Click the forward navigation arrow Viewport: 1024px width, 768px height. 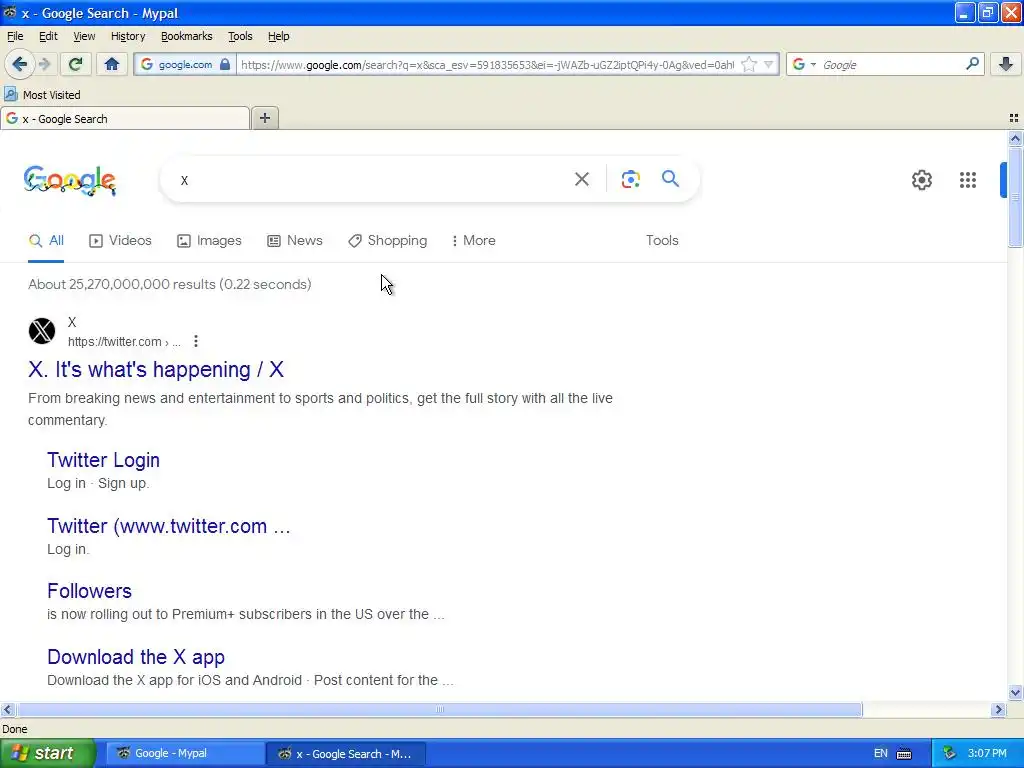click(44, 64)
